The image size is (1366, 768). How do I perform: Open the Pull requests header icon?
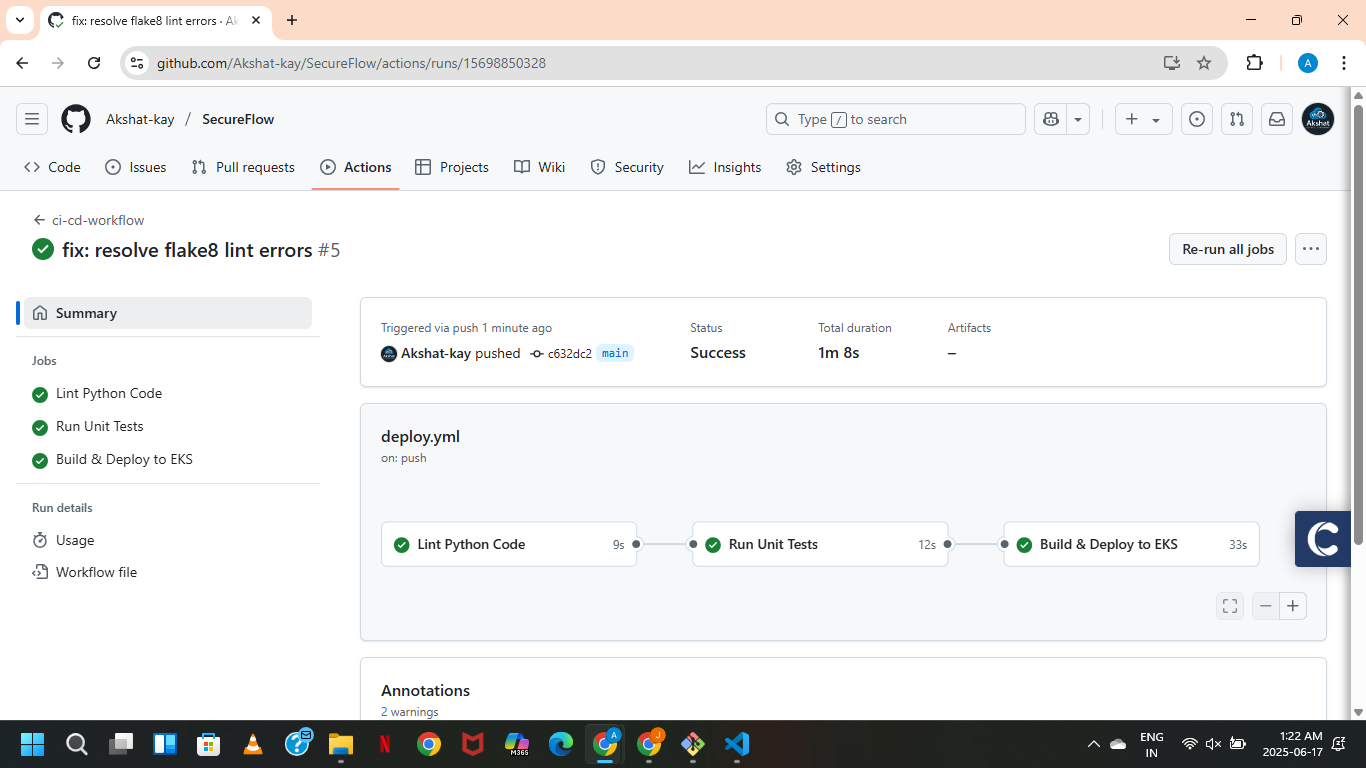point(1237,119)
